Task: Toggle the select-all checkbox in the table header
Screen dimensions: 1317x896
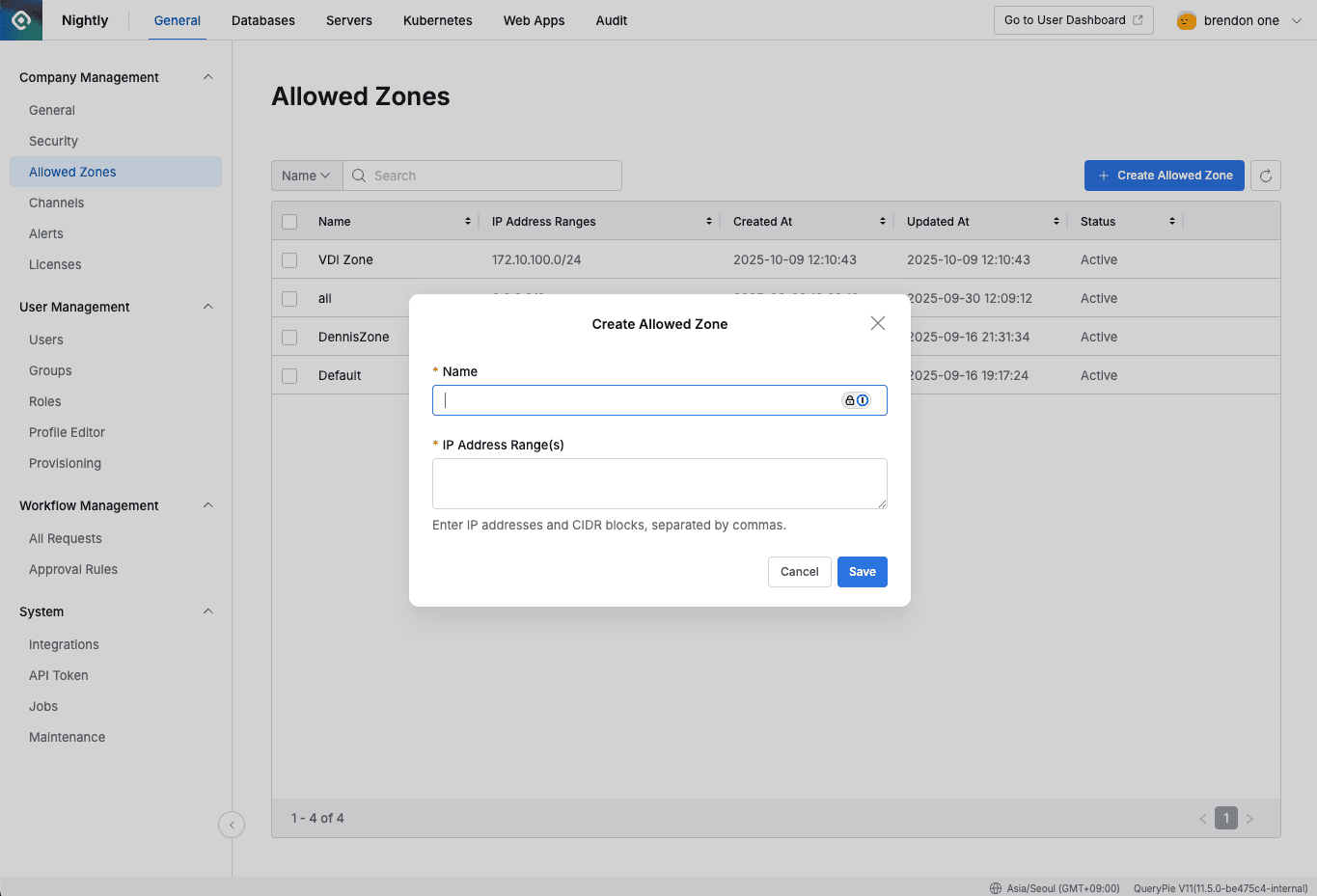Action: point(288,221)
